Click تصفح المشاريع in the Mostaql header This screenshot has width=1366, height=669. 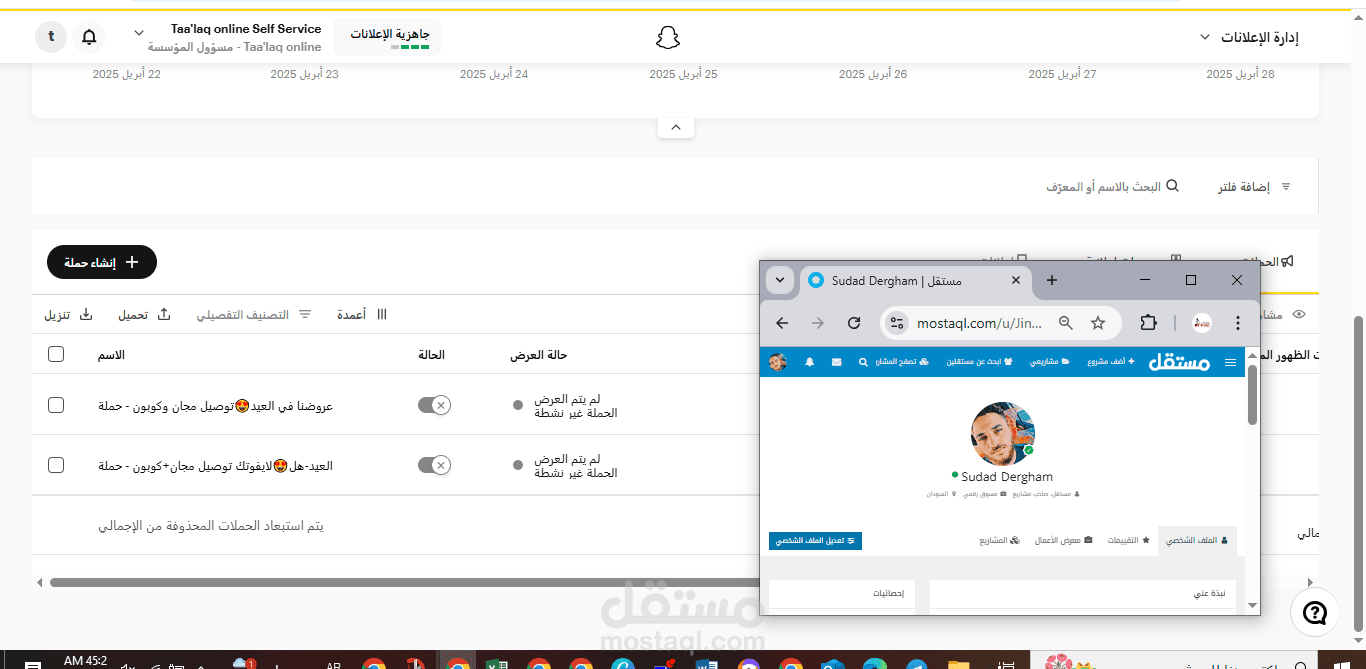(902, 362)
